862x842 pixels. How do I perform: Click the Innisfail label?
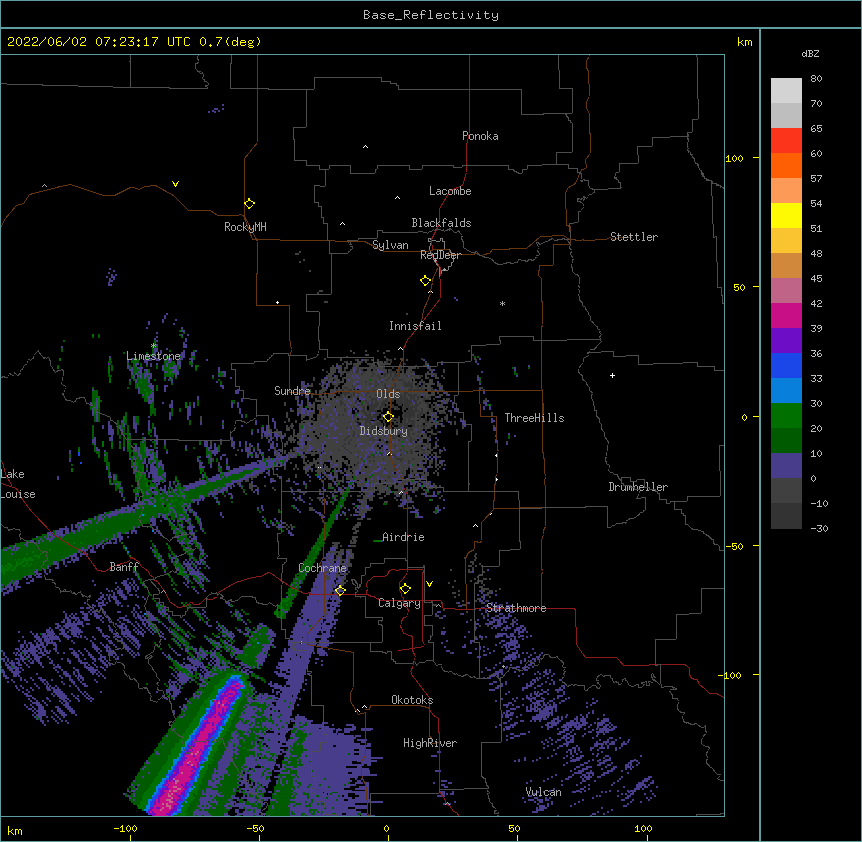(415, 326)
